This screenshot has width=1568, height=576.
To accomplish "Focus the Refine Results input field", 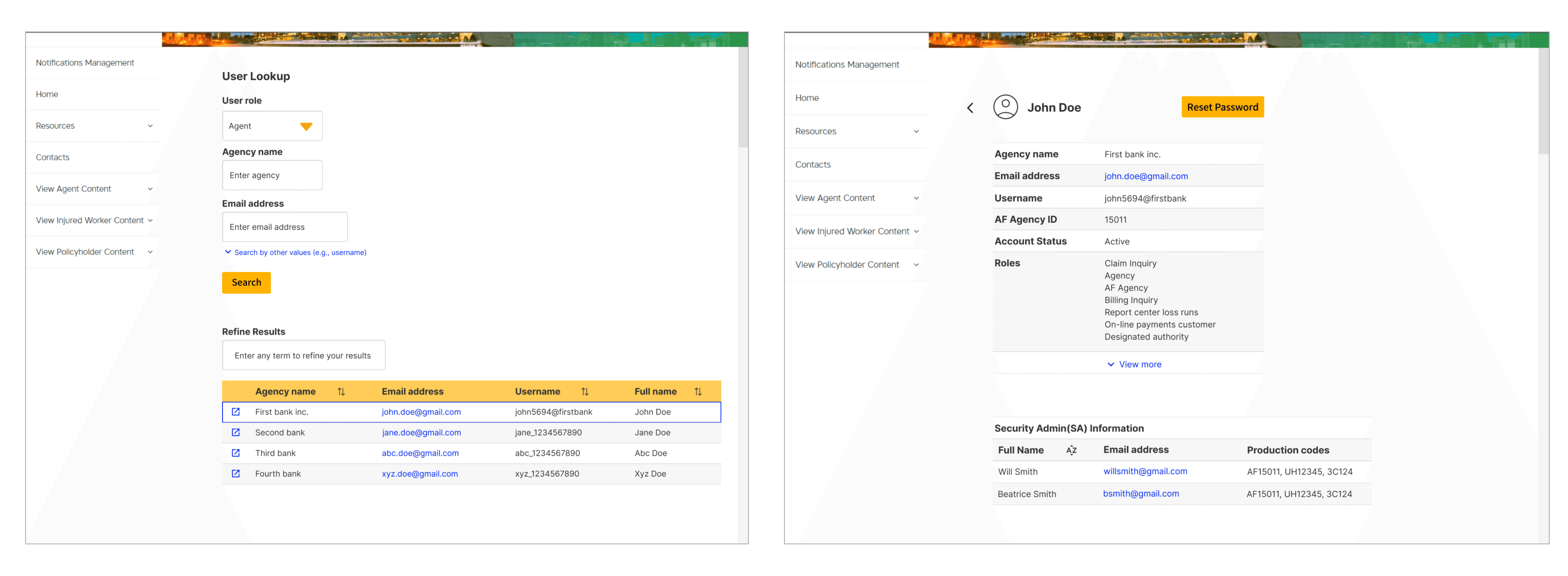I will 304,355.
